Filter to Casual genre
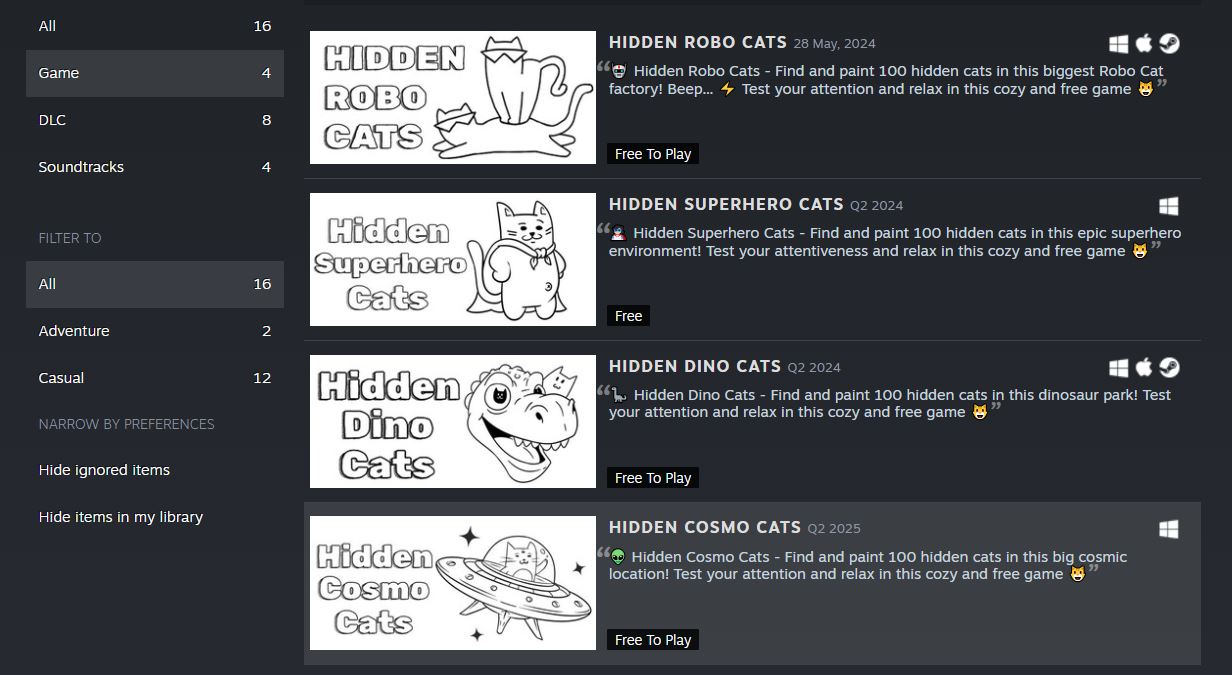The height and width of the screenshot is (675, 1232). coord(155,378)
